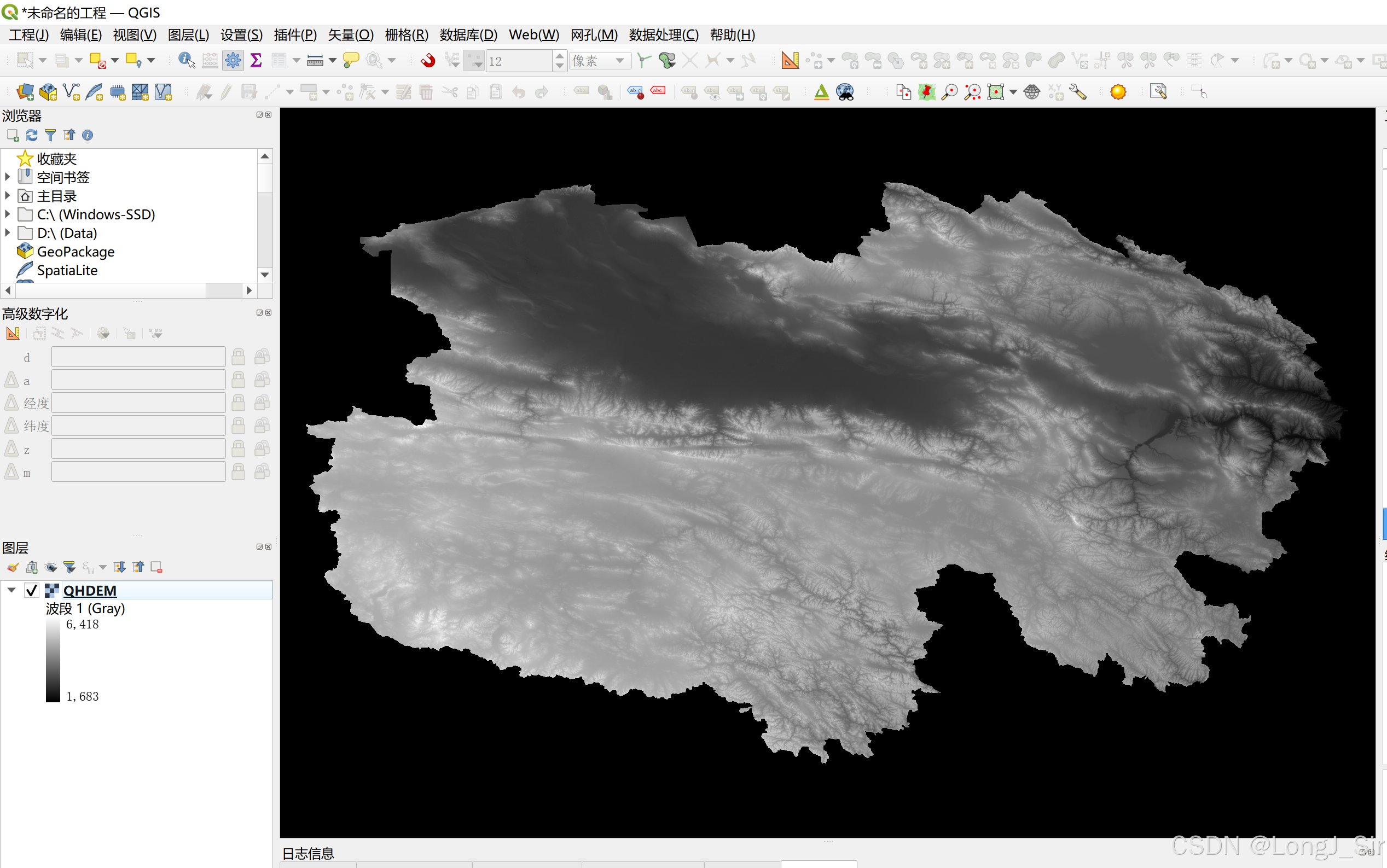Refresh the Browser panel
This screenshot has height=868, width=1387.
[x=32, y=135]
